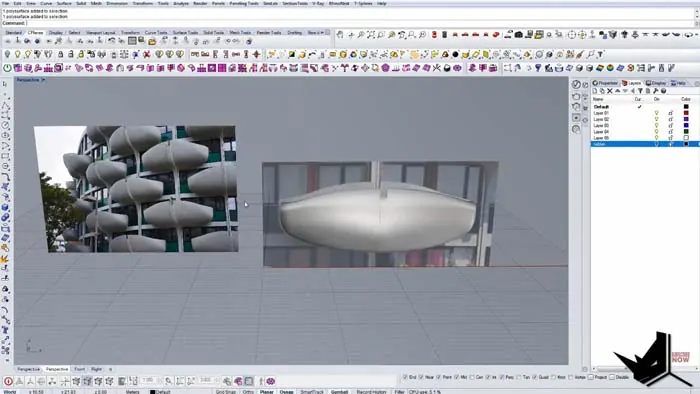Screen dimensions: 700x394
Task: Click the new layer icon in Layers panel
Action: click(x=595, y=91)
